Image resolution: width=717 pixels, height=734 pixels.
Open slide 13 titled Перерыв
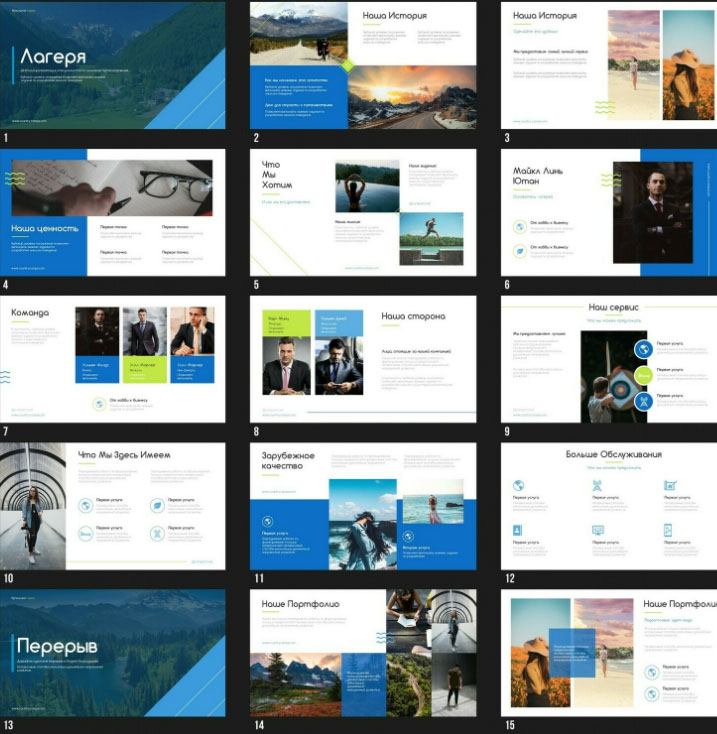click(113, 653)
